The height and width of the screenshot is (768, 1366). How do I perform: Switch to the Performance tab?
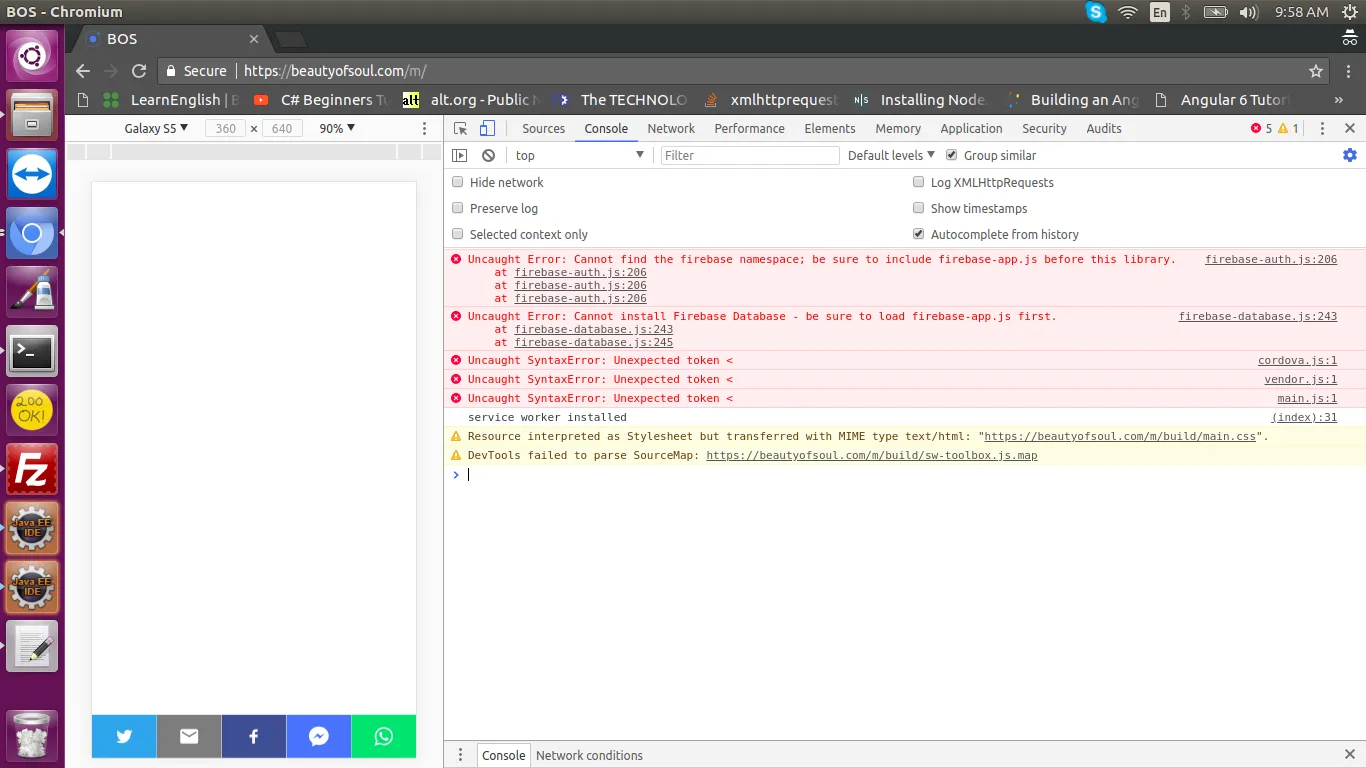[749, 129]
